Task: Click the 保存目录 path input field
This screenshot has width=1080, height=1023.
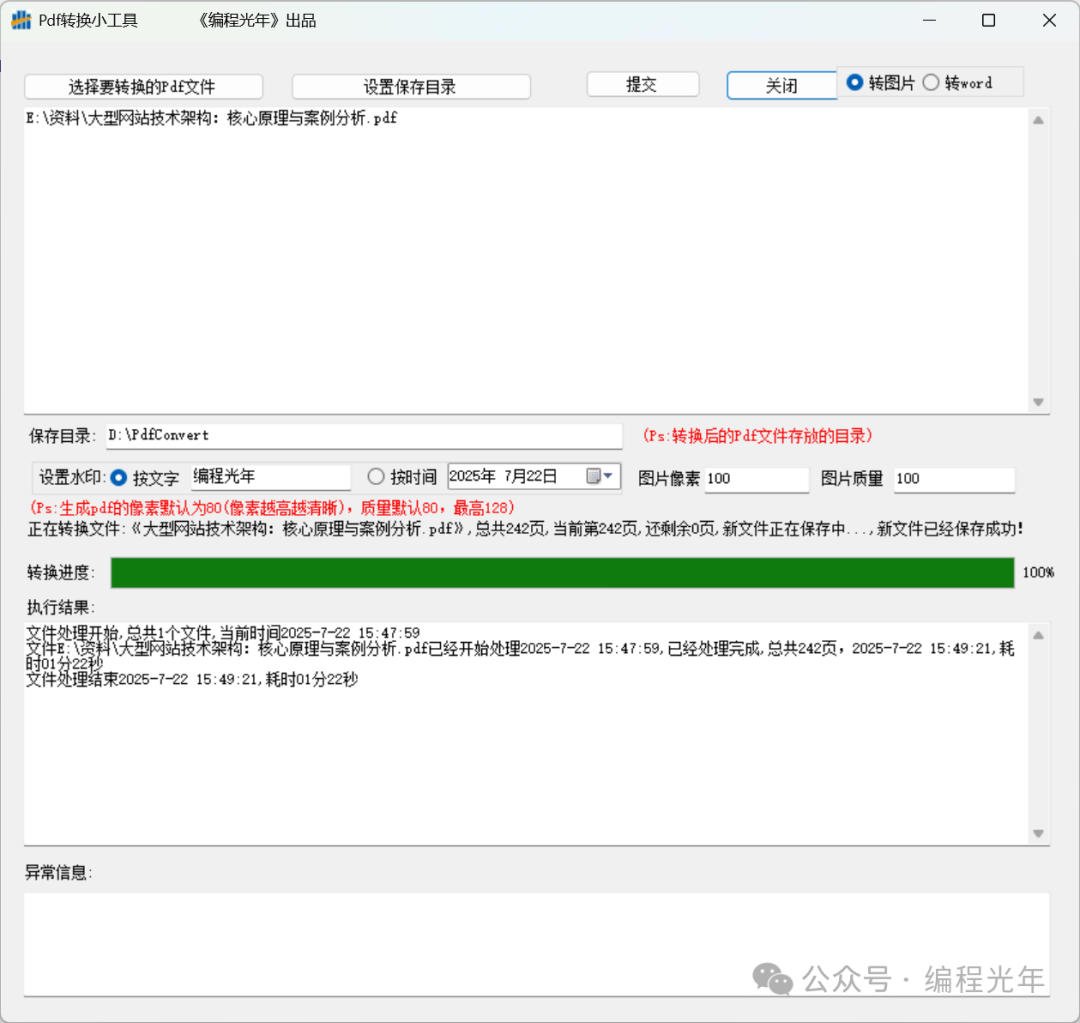Action: click(x=363, y=436)
